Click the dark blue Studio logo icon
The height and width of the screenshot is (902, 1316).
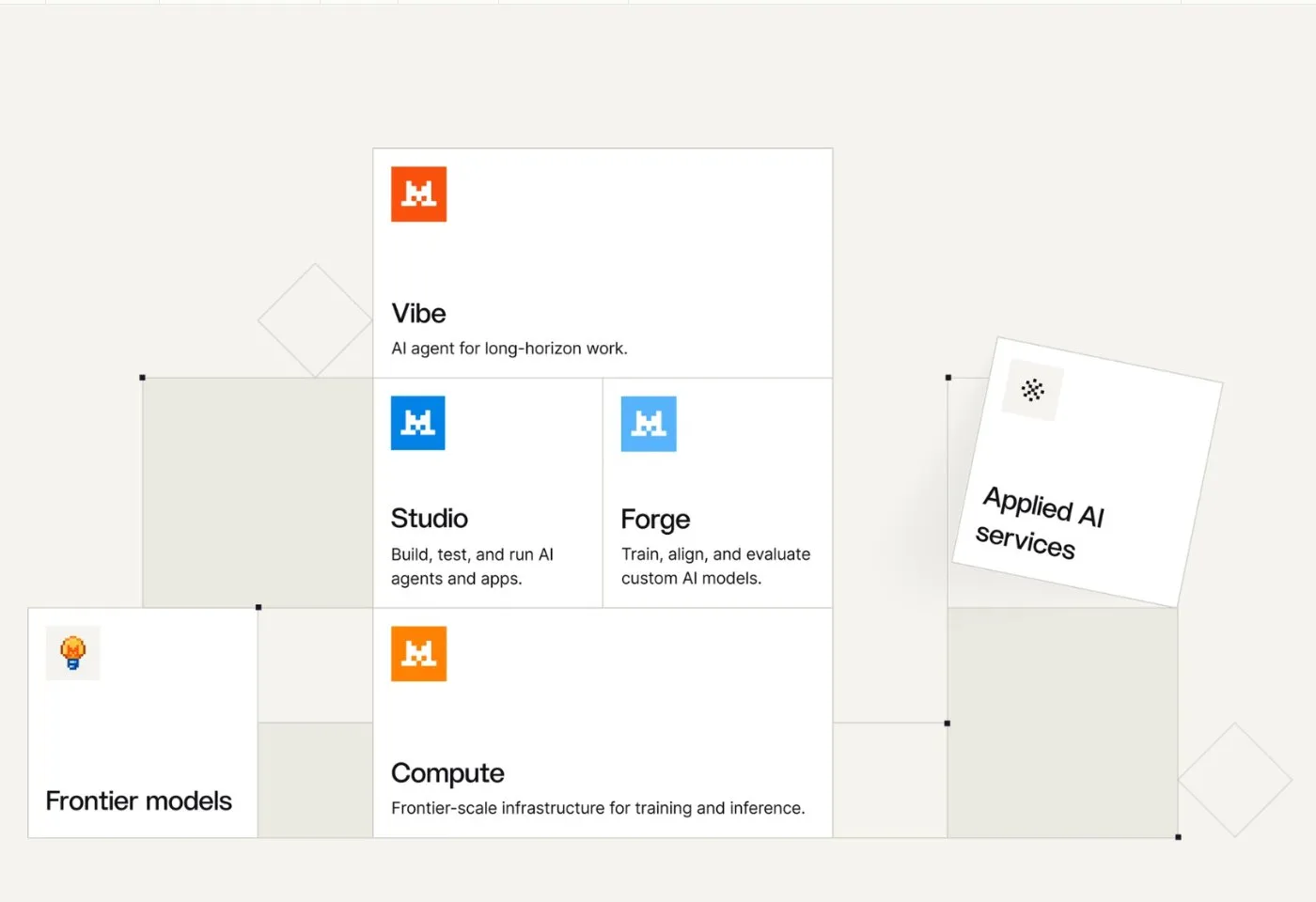point(418,423)
